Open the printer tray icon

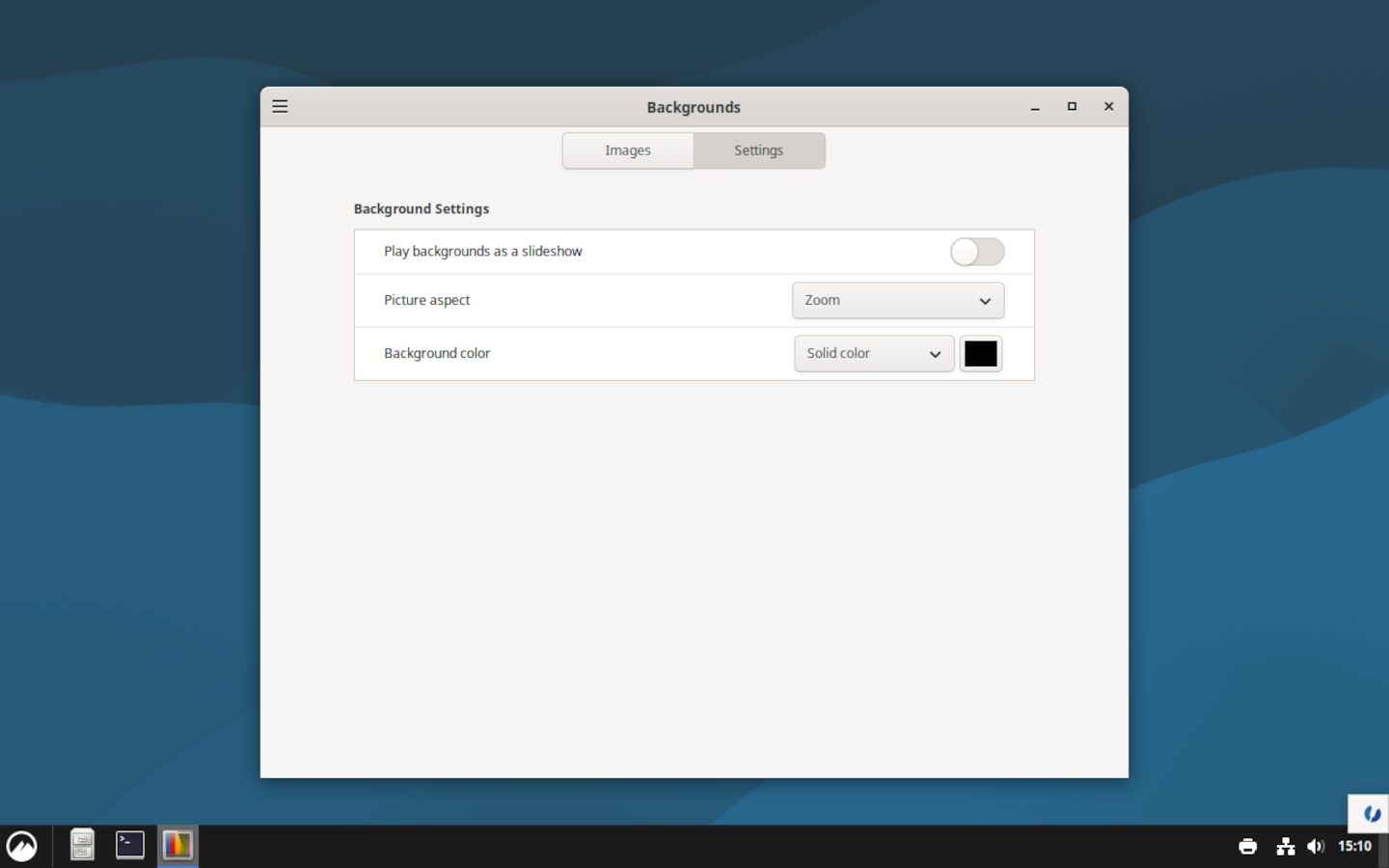[x=1247, y=847]
